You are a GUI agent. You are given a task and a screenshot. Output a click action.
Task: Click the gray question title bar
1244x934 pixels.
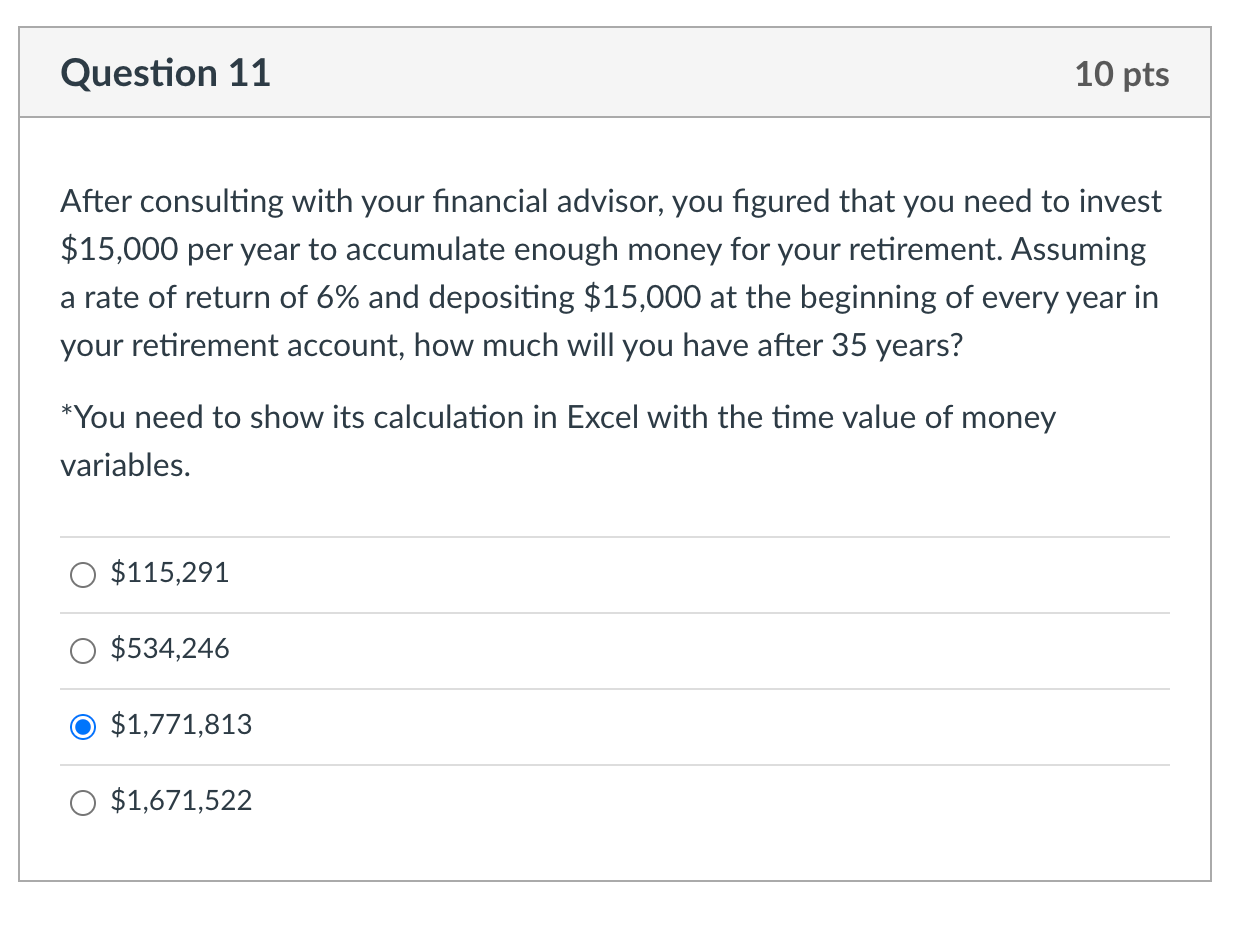[x=615, y=72]
